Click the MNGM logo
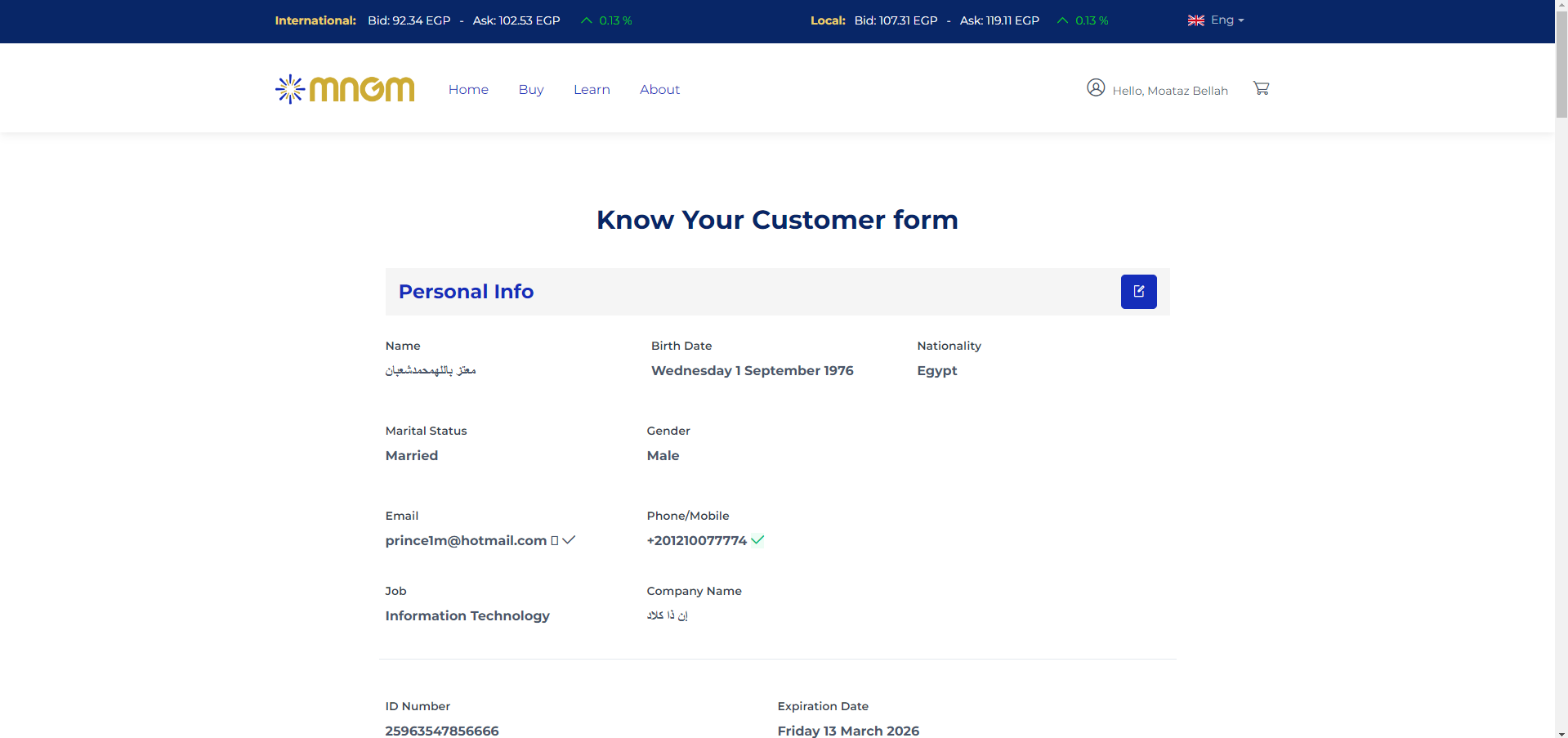Image resolution: width=1568 pixels, height=738 pixels. coord(345,89)
